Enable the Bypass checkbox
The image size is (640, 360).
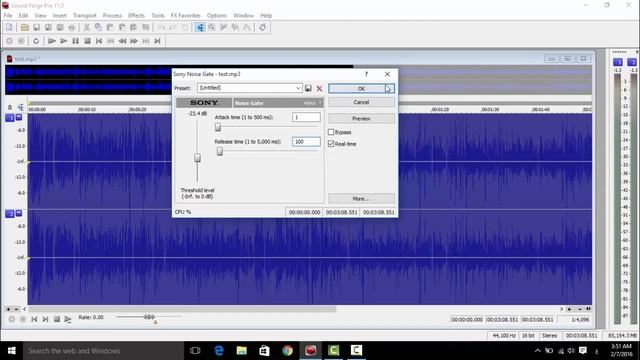tap(331, 132)
